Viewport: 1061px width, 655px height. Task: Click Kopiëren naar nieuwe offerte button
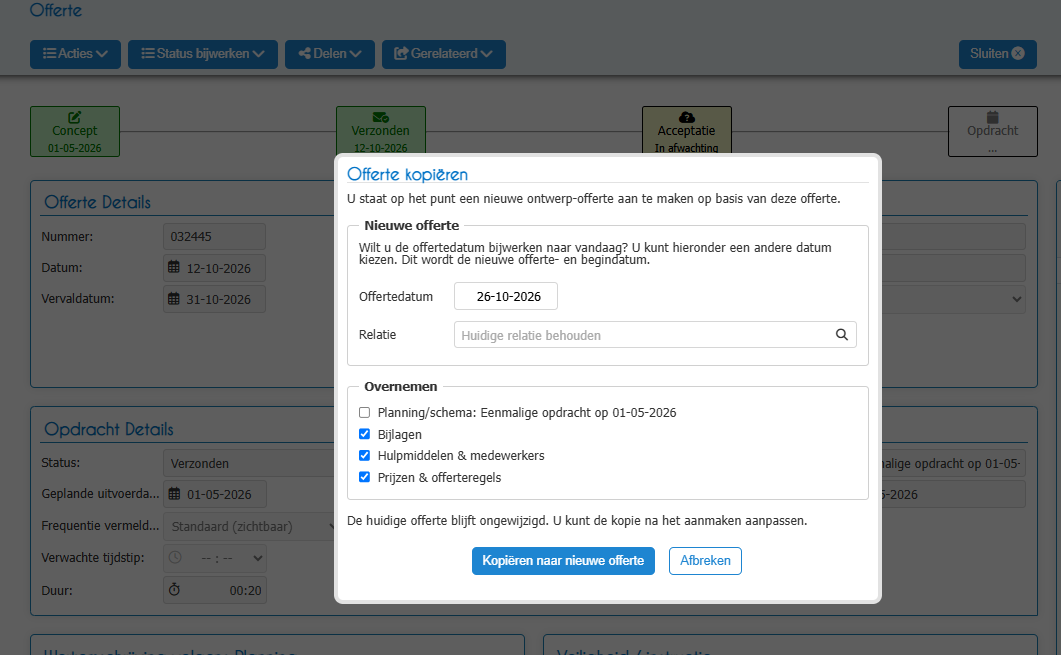[x=563, y=561]
